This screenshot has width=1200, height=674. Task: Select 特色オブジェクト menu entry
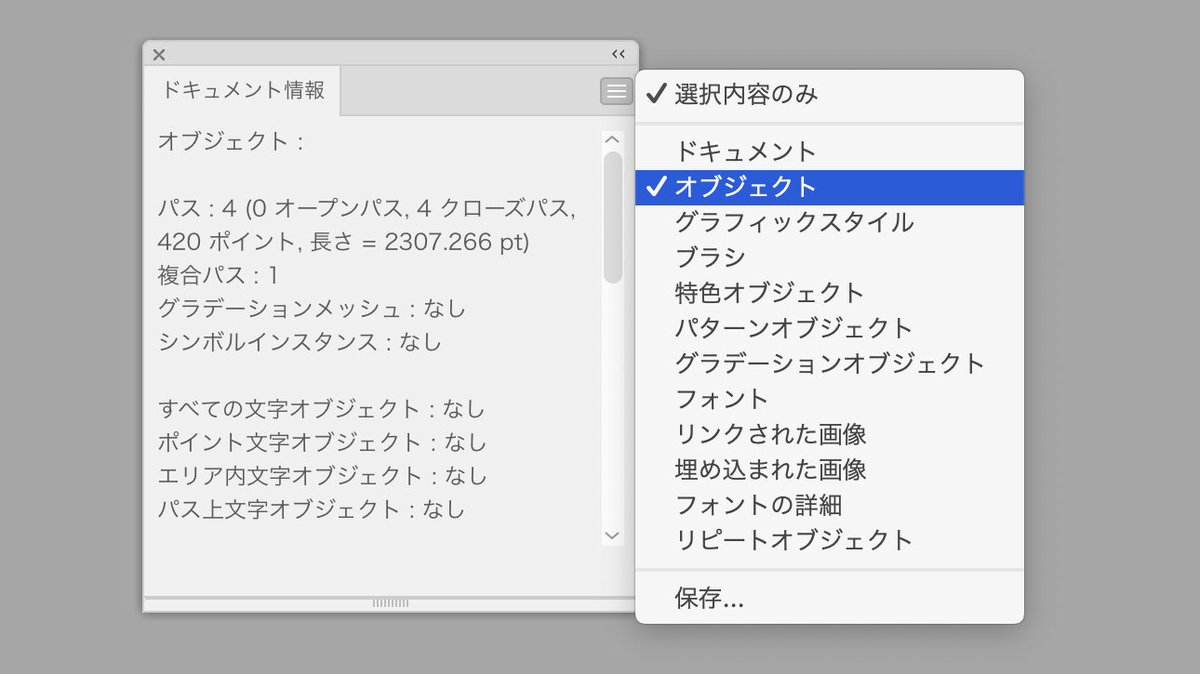(x=830, y=293)
